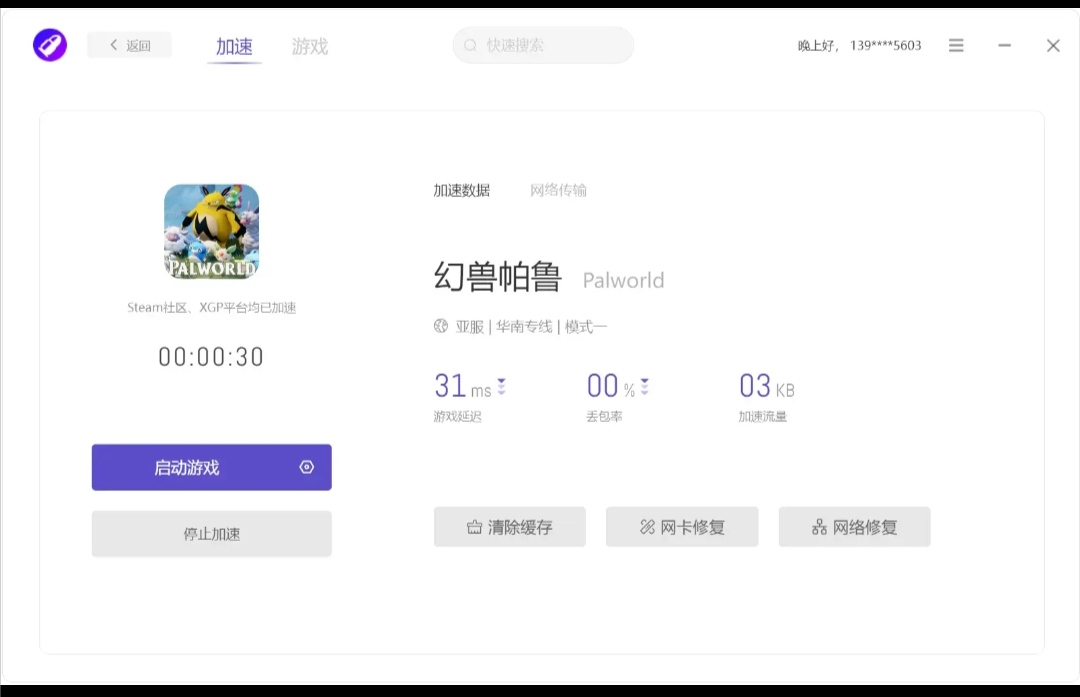Switch to the 游戏 tab

(x=309, y=47)
